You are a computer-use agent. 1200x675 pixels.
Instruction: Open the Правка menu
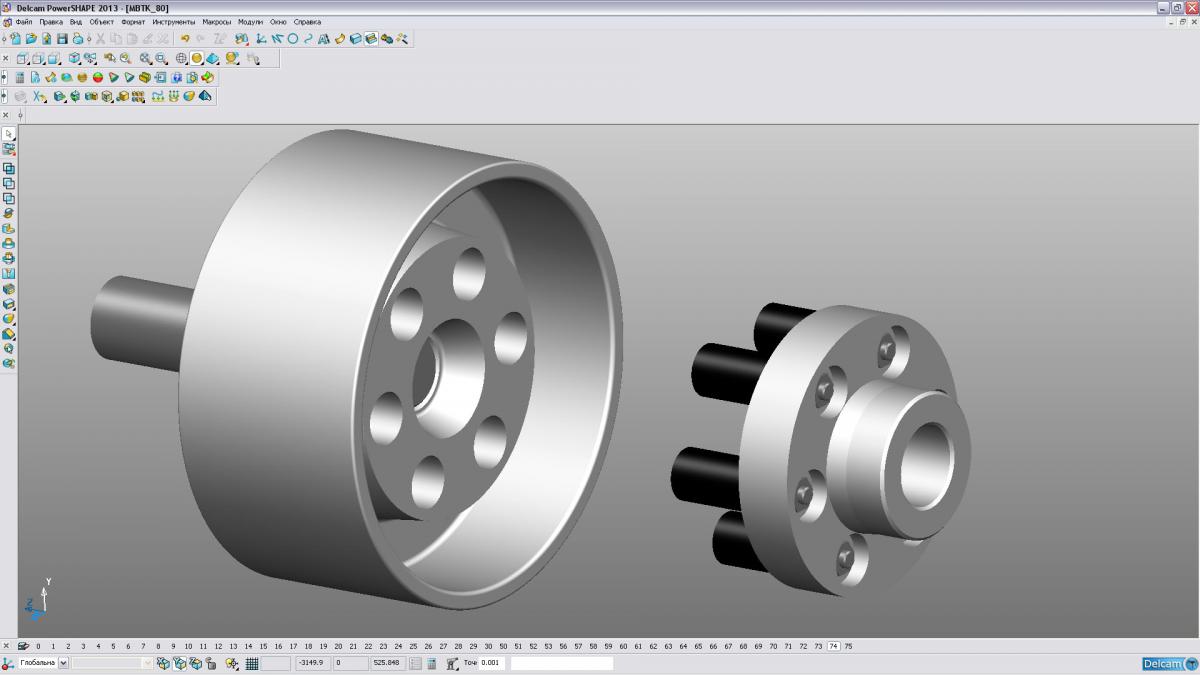51,21
